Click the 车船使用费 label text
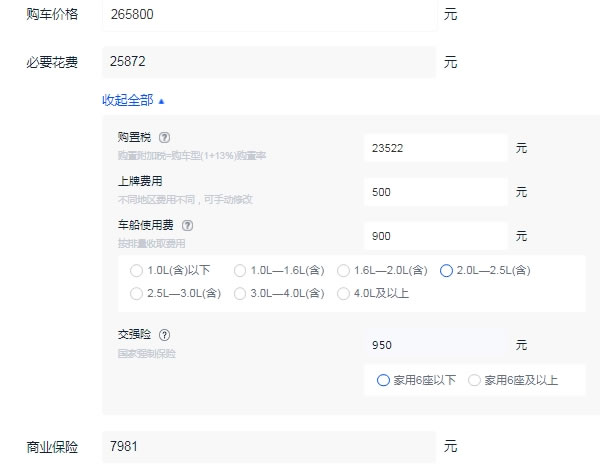Viewport: 600px width, 465px height. point(146,225)
